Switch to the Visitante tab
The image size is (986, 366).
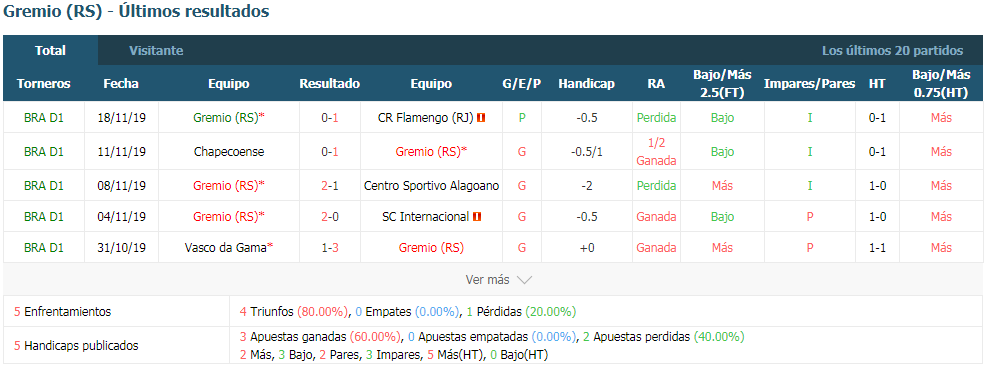tap(156, 51)
